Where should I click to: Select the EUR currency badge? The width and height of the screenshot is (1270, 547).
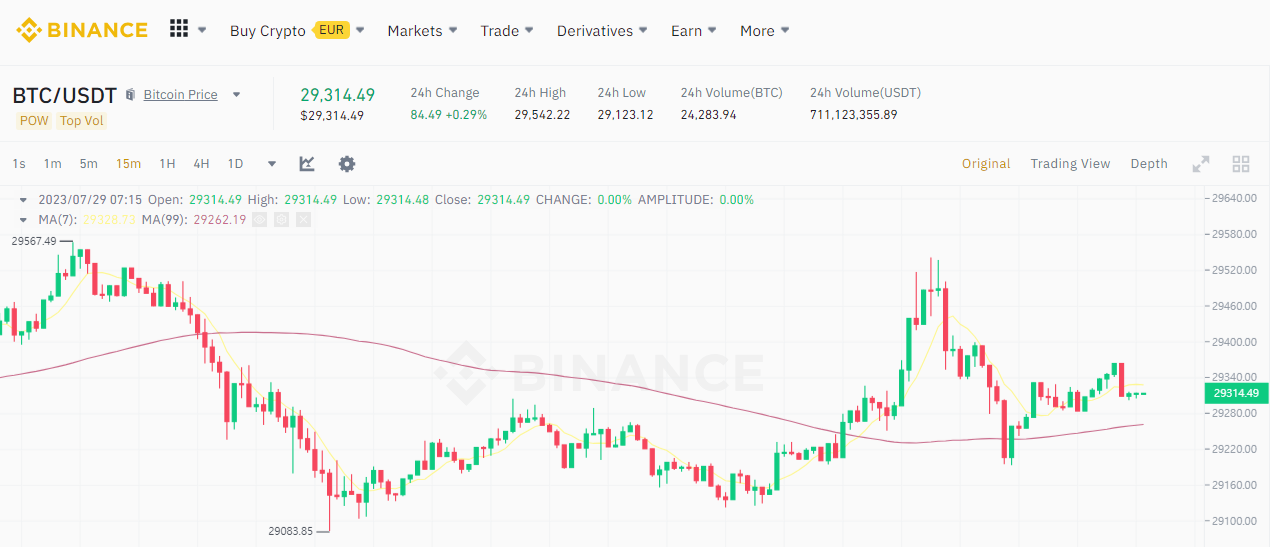[x=332, y=30]
